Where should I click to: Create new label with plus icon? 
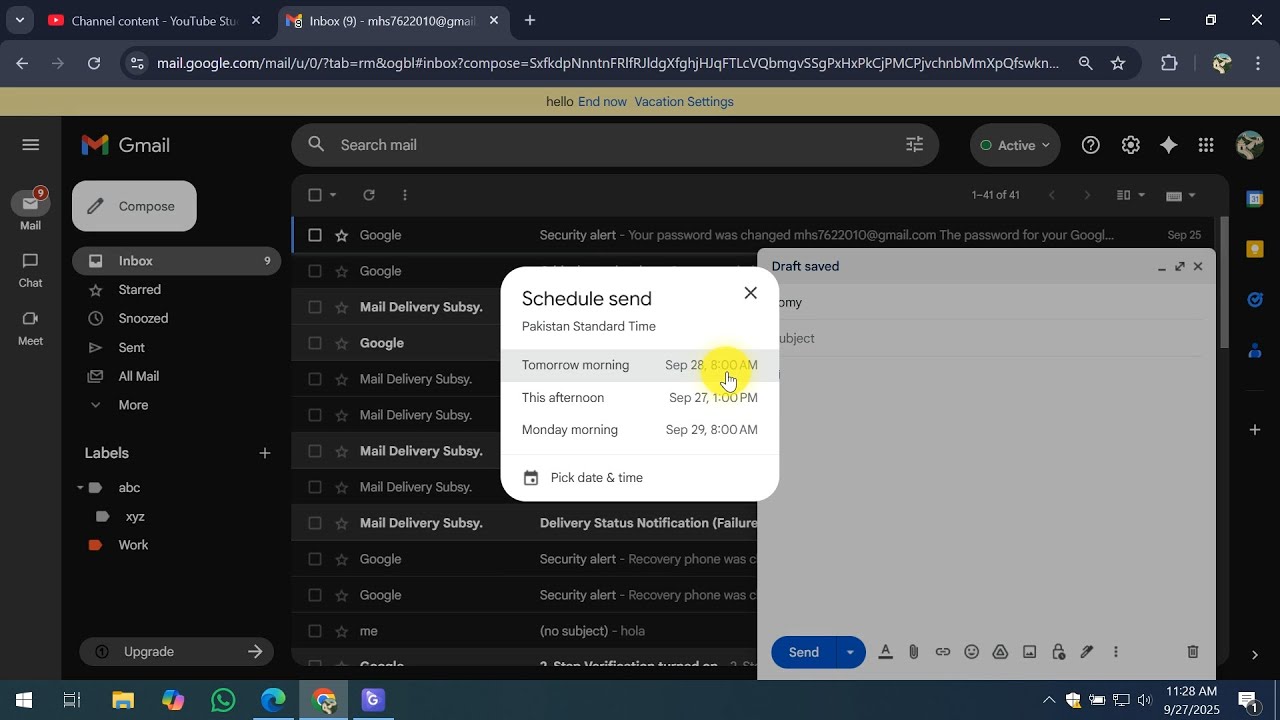click(265, 453)
